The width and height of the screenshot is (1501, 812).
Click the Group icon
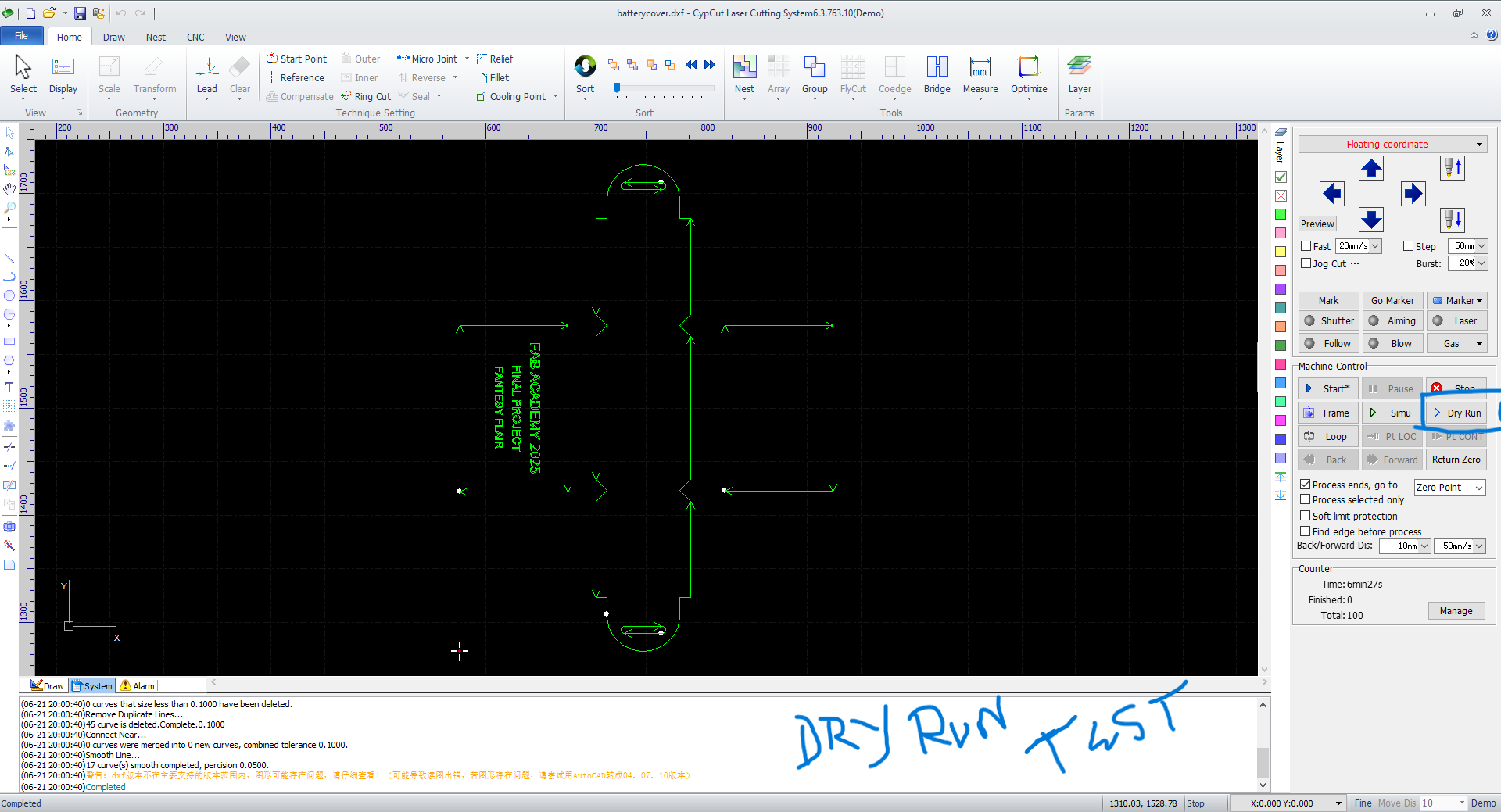pos(815,74)
